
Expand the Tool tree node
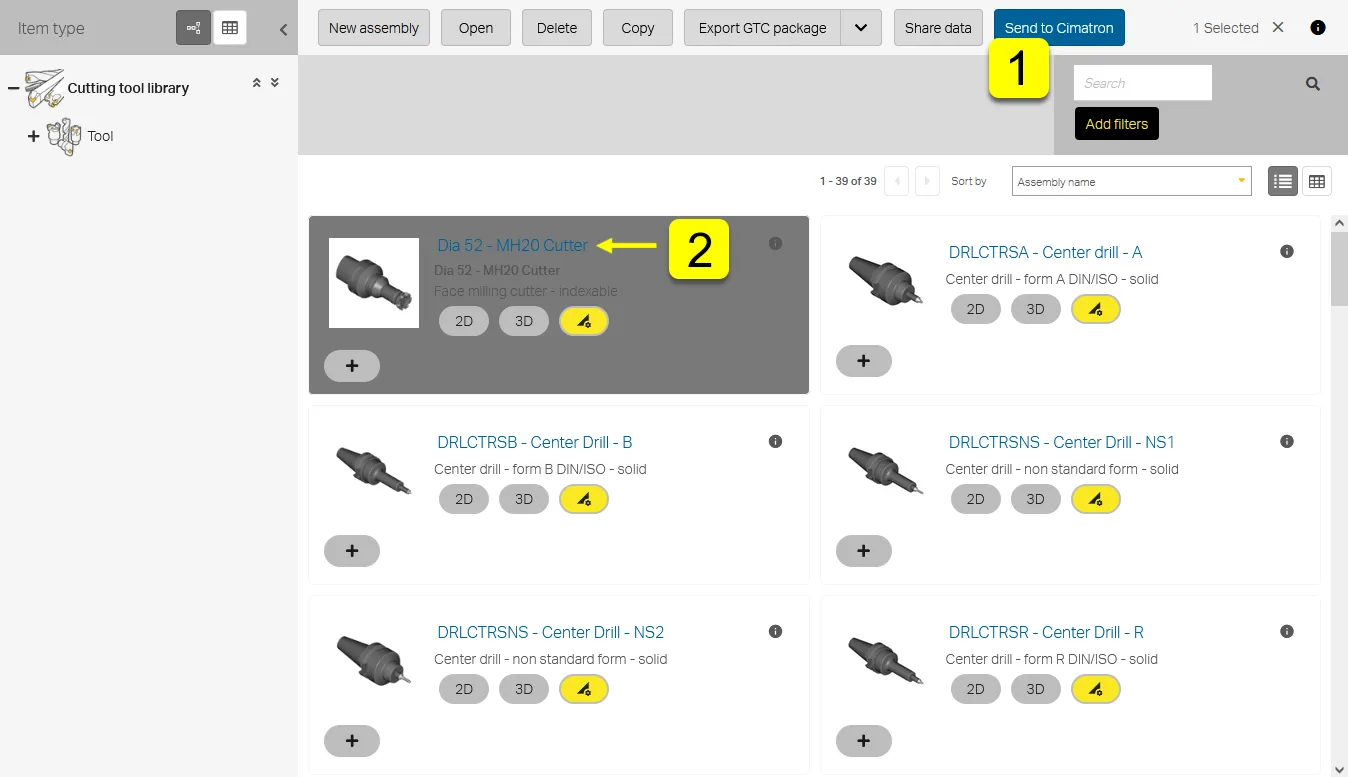pyautogui.click(x=33, y=136)
